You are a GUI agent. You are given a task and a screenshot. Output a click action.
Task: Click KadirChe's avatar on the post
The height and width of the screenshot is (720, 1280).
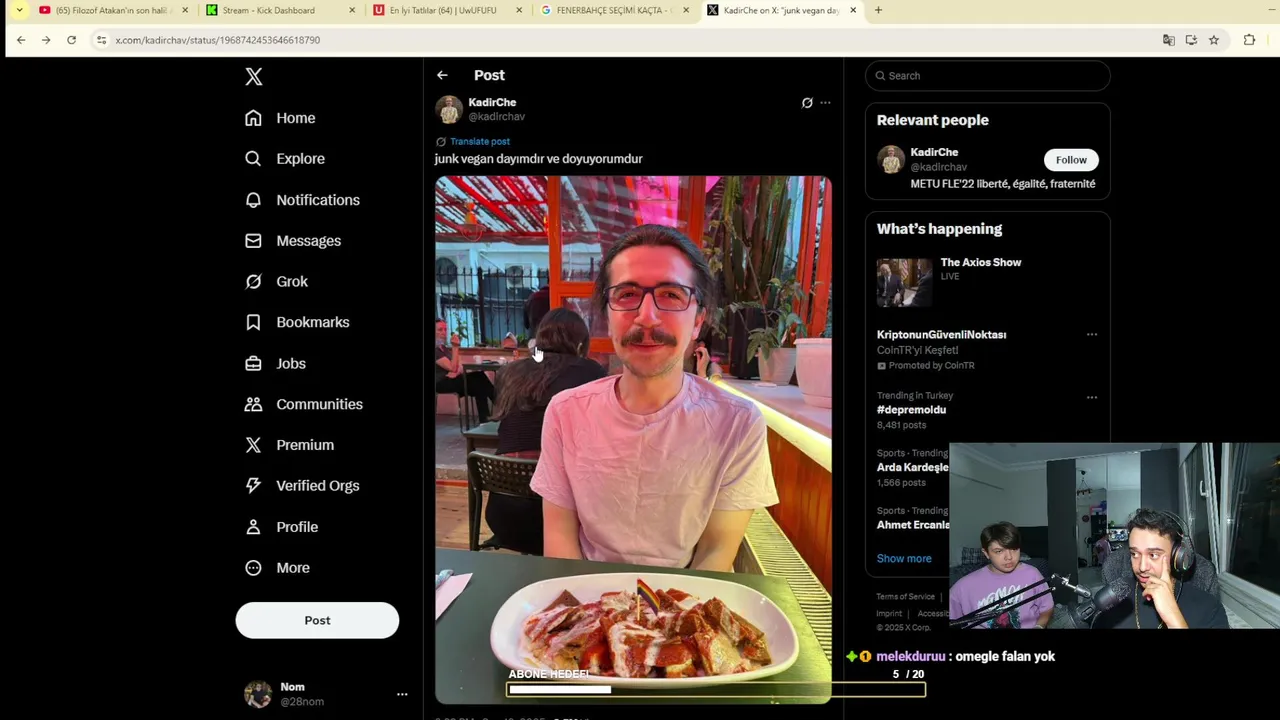coord(449,109)
